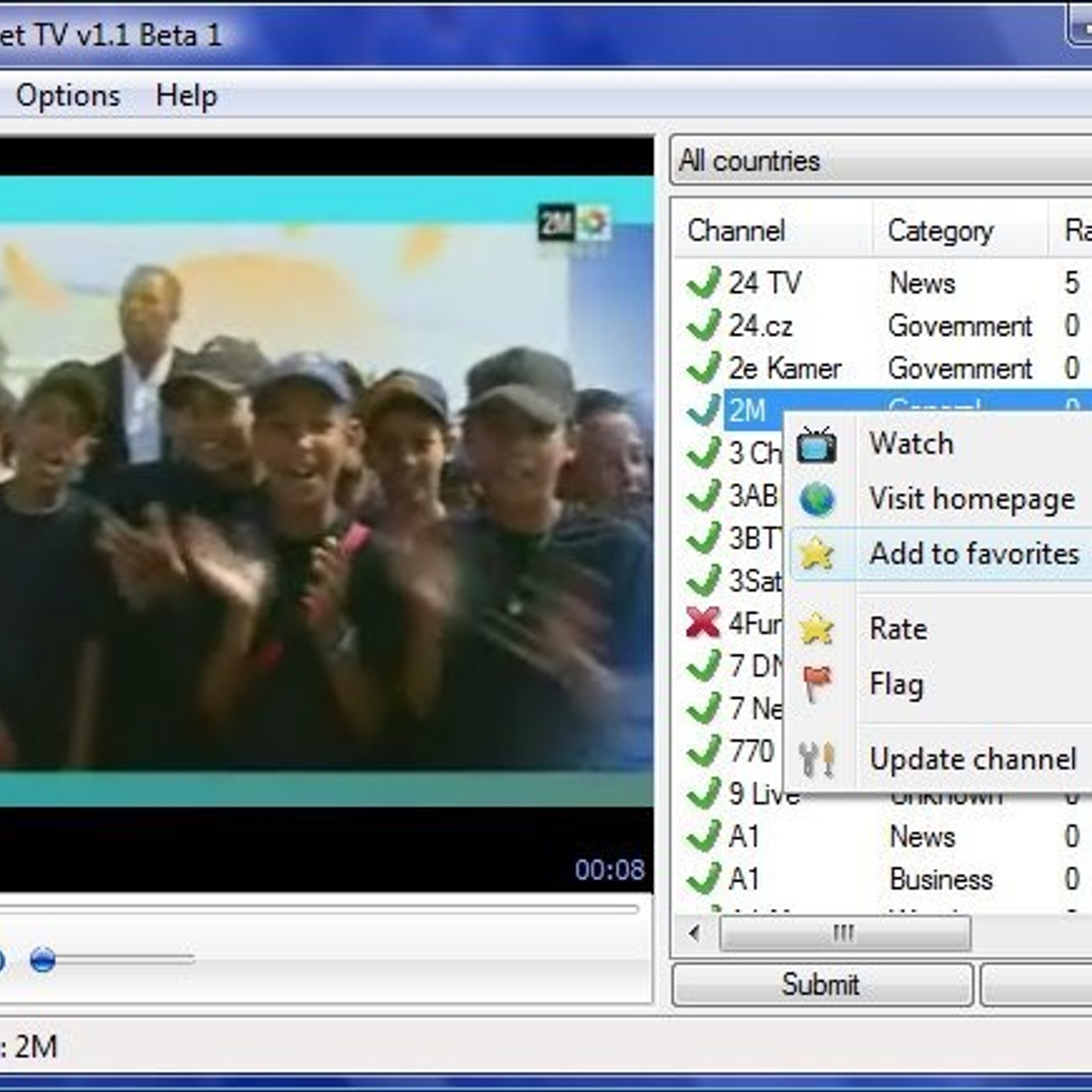1092x1092 pixels.
Task: Click the horizontal scrollbar thumb in channel list
Action: pos(844,934)
